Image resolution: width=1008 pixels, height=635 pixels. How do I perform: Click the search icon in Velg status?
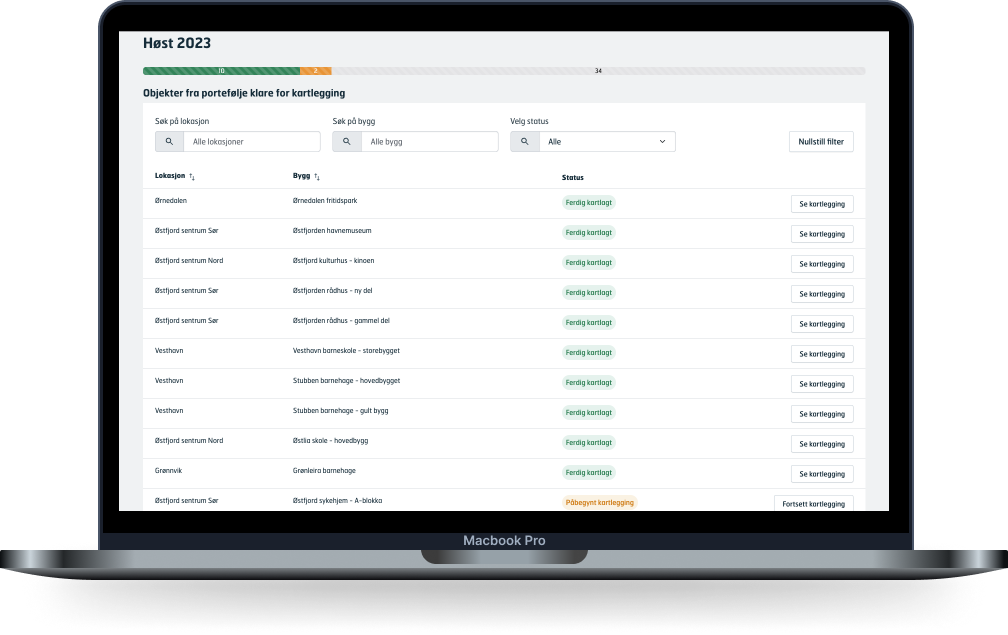click(x=524, y=142)
